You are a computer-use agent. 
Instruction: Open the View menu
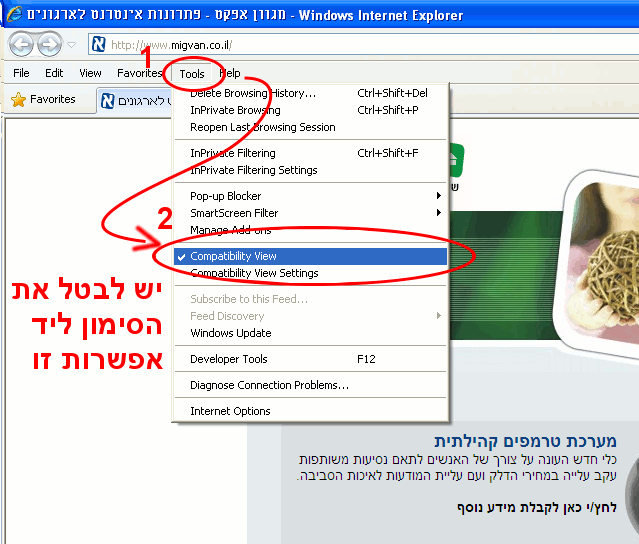tap(90, 73)
